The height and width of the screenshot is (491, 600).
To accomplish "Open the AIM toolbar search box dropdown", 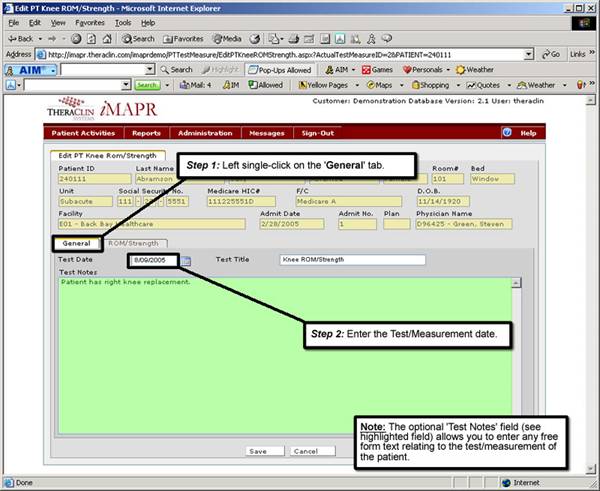I will coord(150,70).
